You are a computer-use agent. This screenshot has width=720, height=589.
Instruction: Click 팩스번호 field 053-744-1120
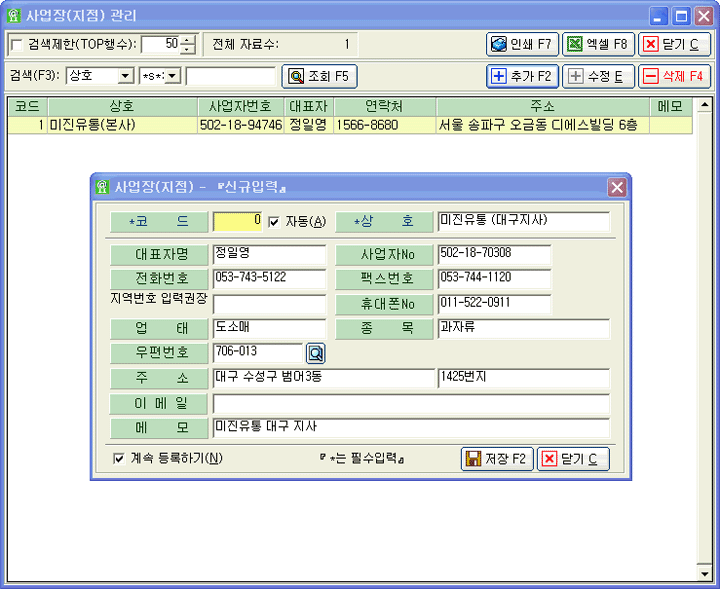[x=494, y=279]
